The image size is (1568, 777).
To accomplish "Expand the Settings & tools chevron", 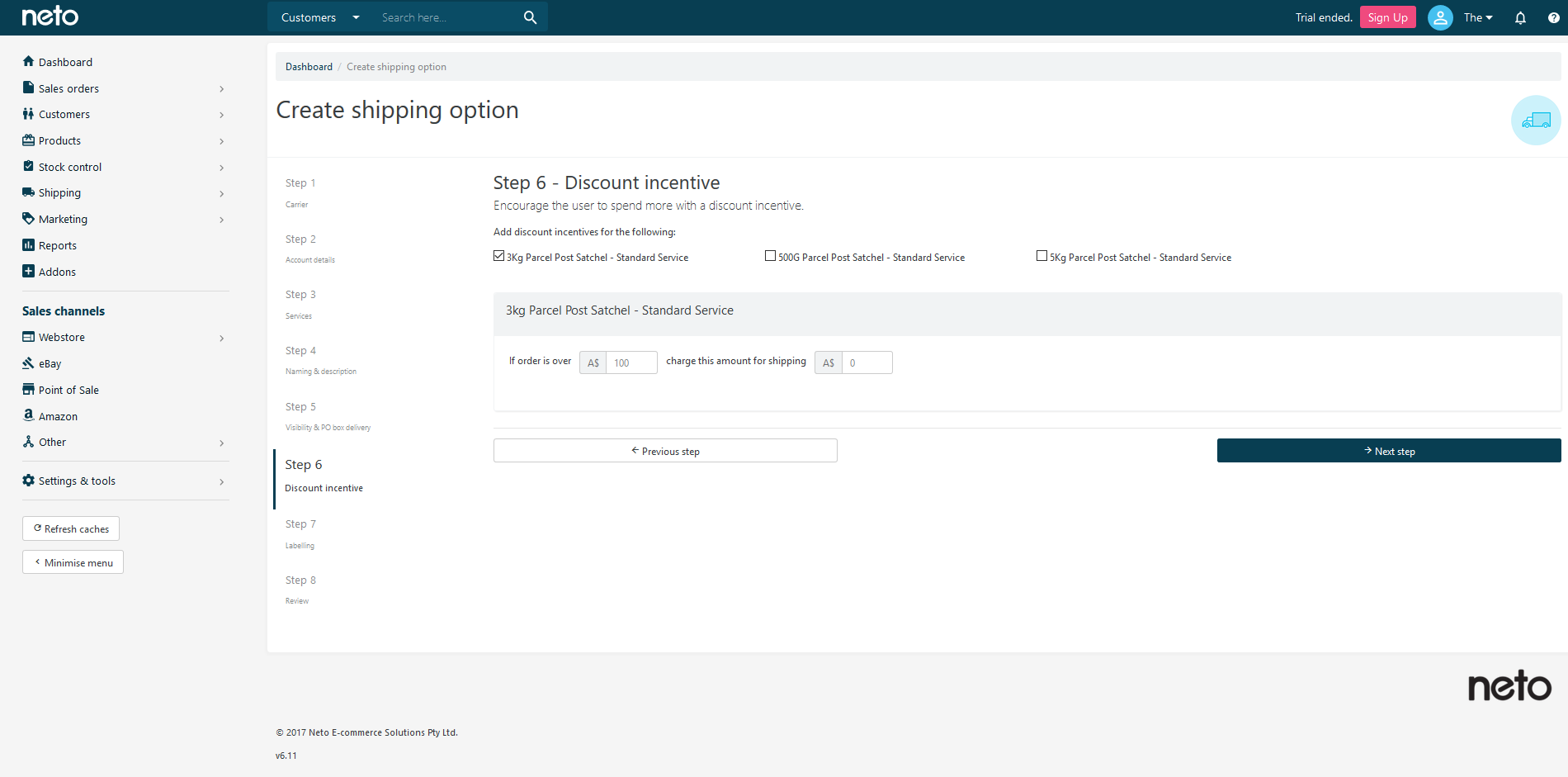I will (x=221, y=481).
